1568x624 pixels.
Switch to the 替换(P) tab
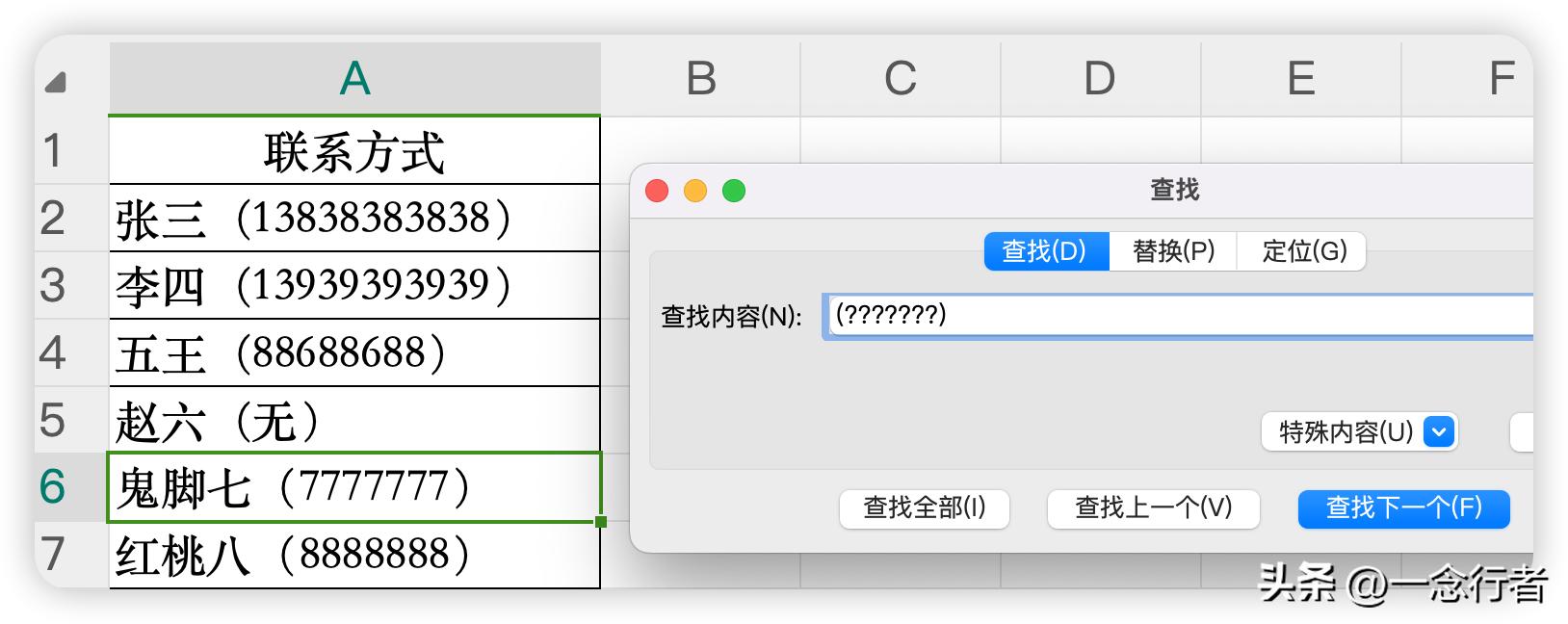(x=1173, y=251)
